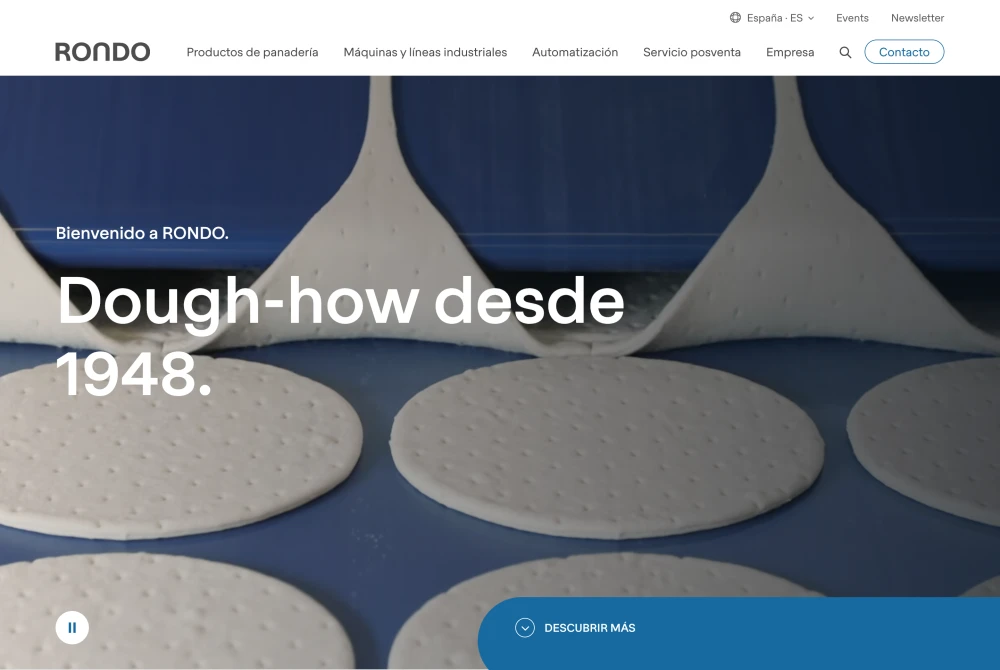1000x670 pixels.
Task: Click the RONDO logo
Action: 103,52
